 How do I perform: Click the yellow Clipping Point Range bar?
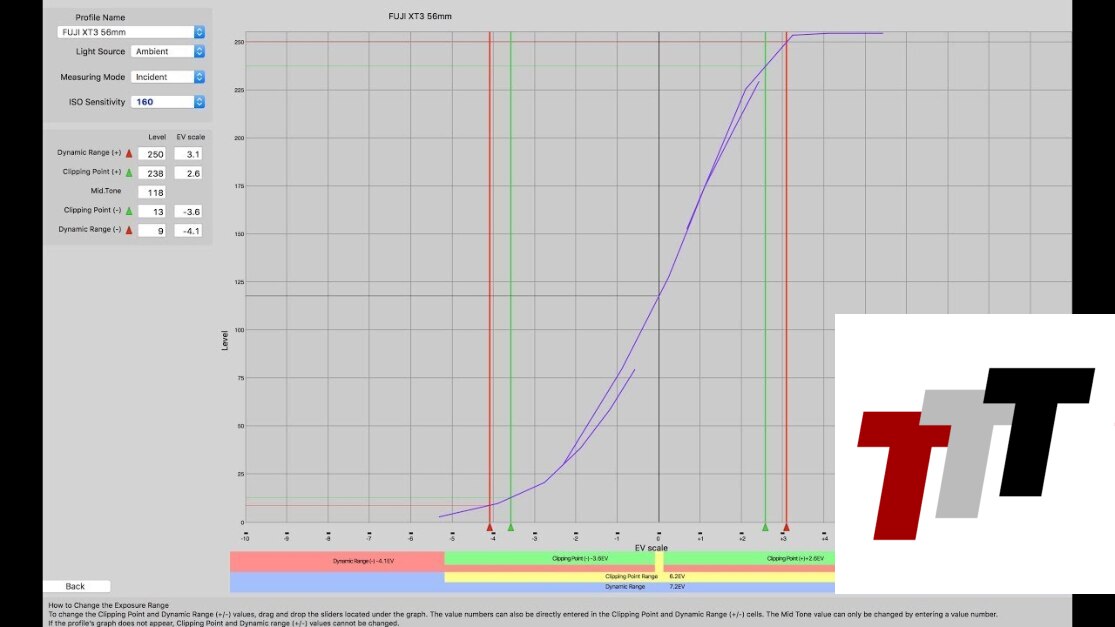[x=639, y=577]
